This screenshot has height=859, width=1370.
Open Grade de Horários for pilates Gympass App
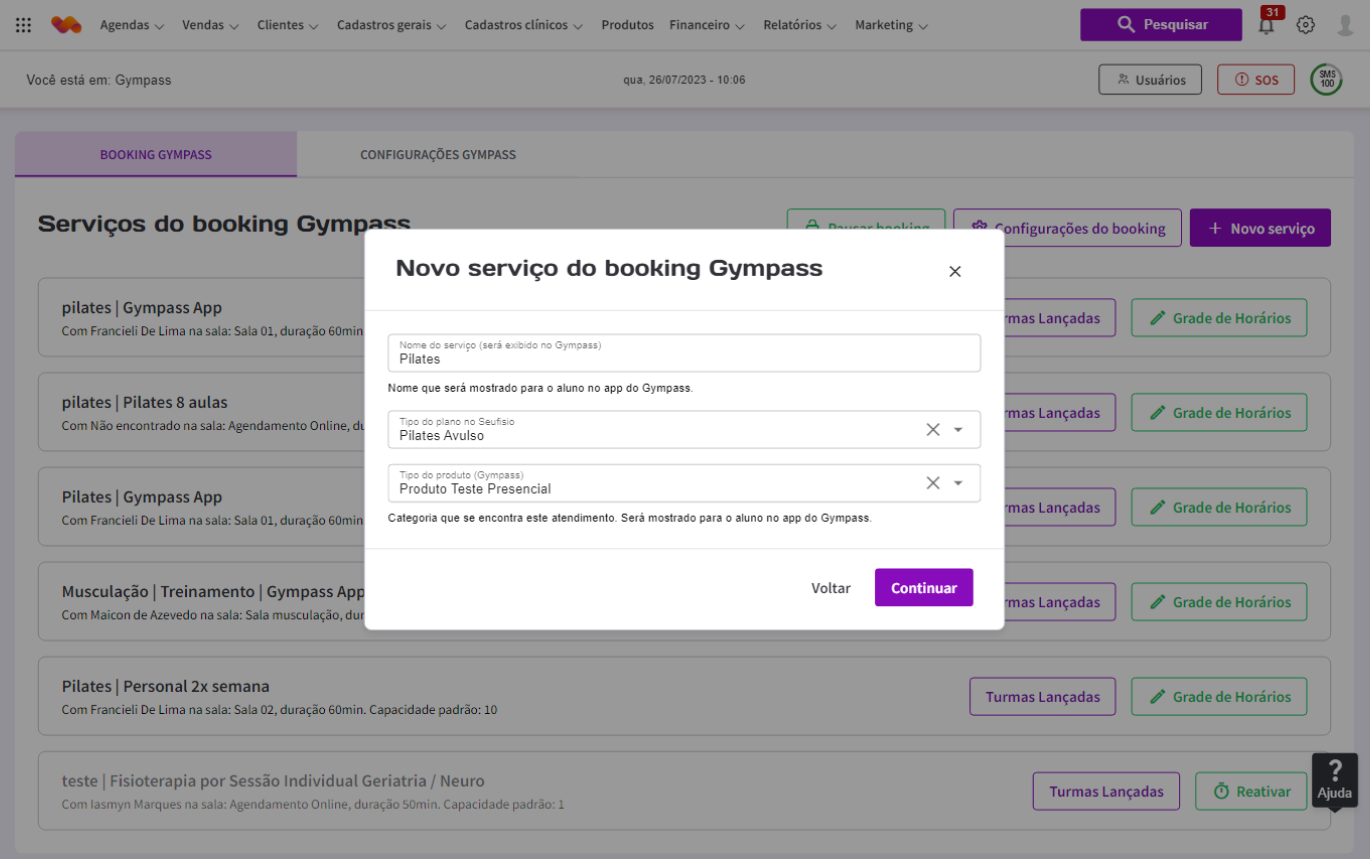1219,318
